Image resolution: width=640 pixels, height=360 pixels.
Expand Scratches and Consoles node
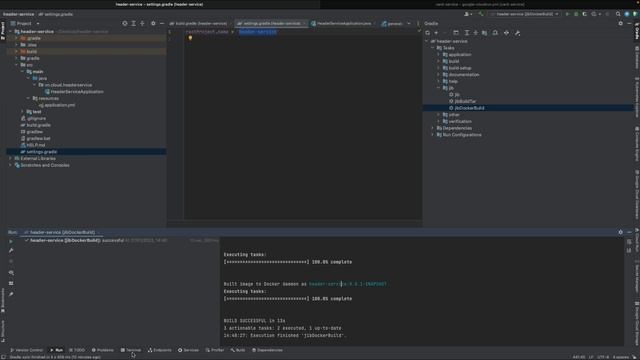click(11, 165)
